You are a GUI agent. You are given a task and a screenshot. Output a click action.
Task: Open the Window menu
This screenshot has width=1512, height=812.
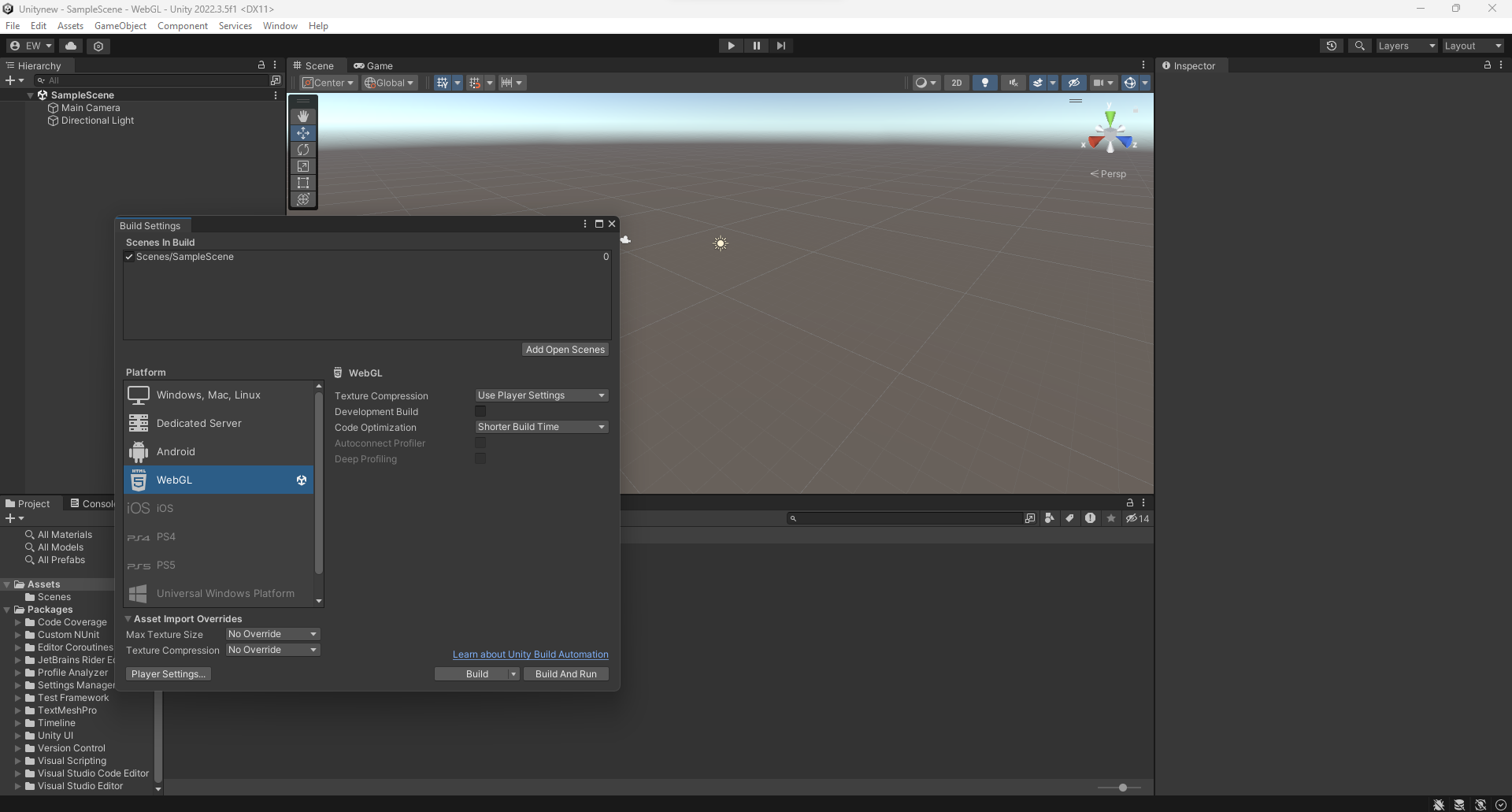click(280, 26)
